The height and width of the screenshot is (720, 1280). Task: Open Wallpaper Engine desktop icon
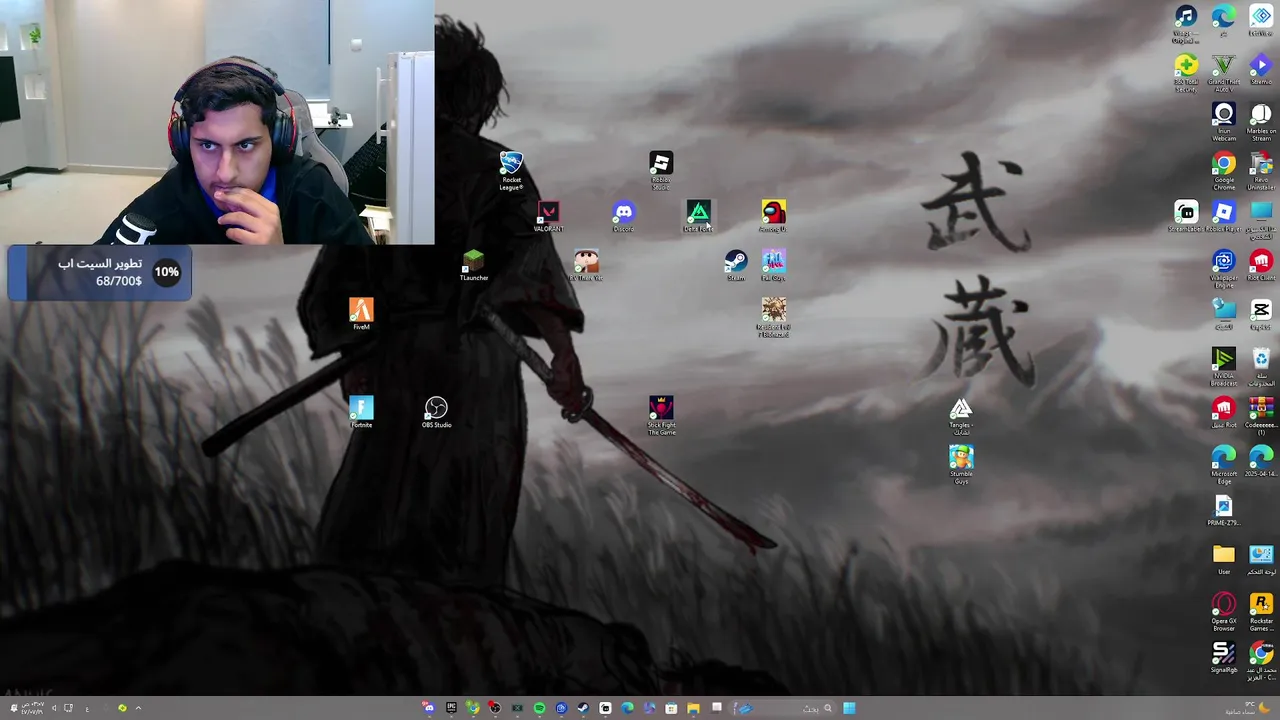pos(1224,269)
